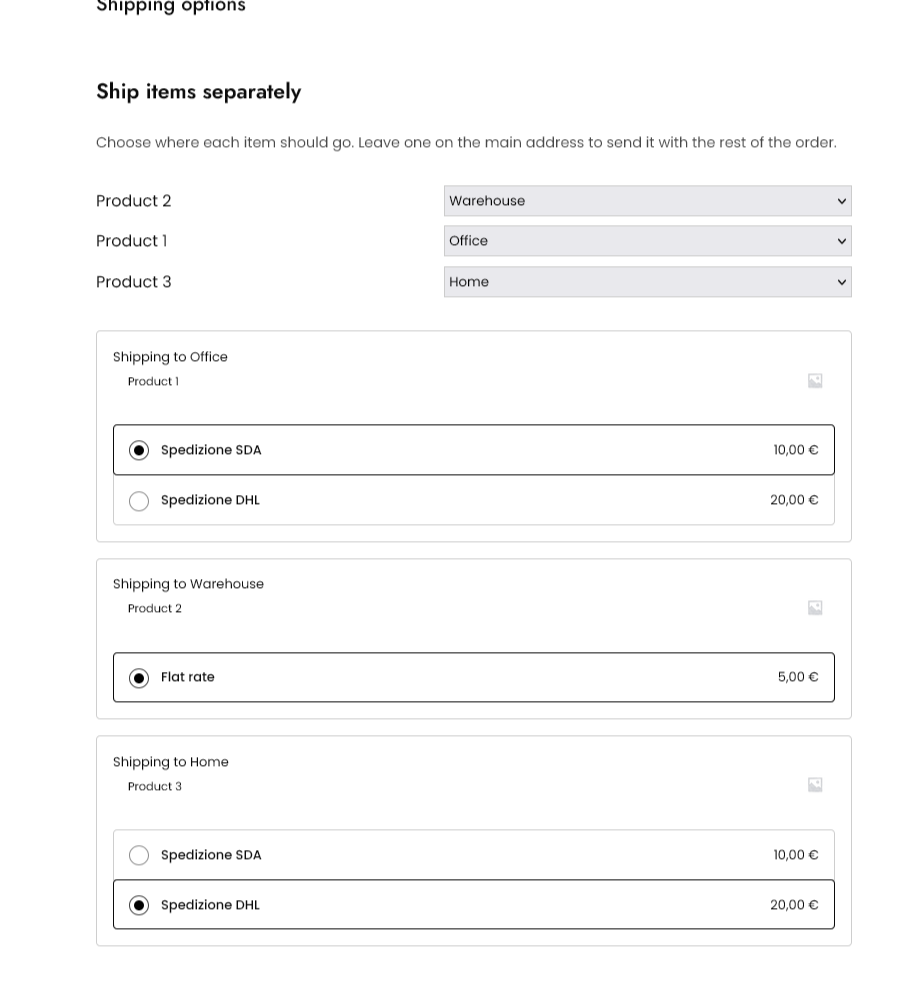The width and height of the screenshot is (905, 985).
Task: Click the 'Ship items separately' heading
Action: tap(198, 92)
